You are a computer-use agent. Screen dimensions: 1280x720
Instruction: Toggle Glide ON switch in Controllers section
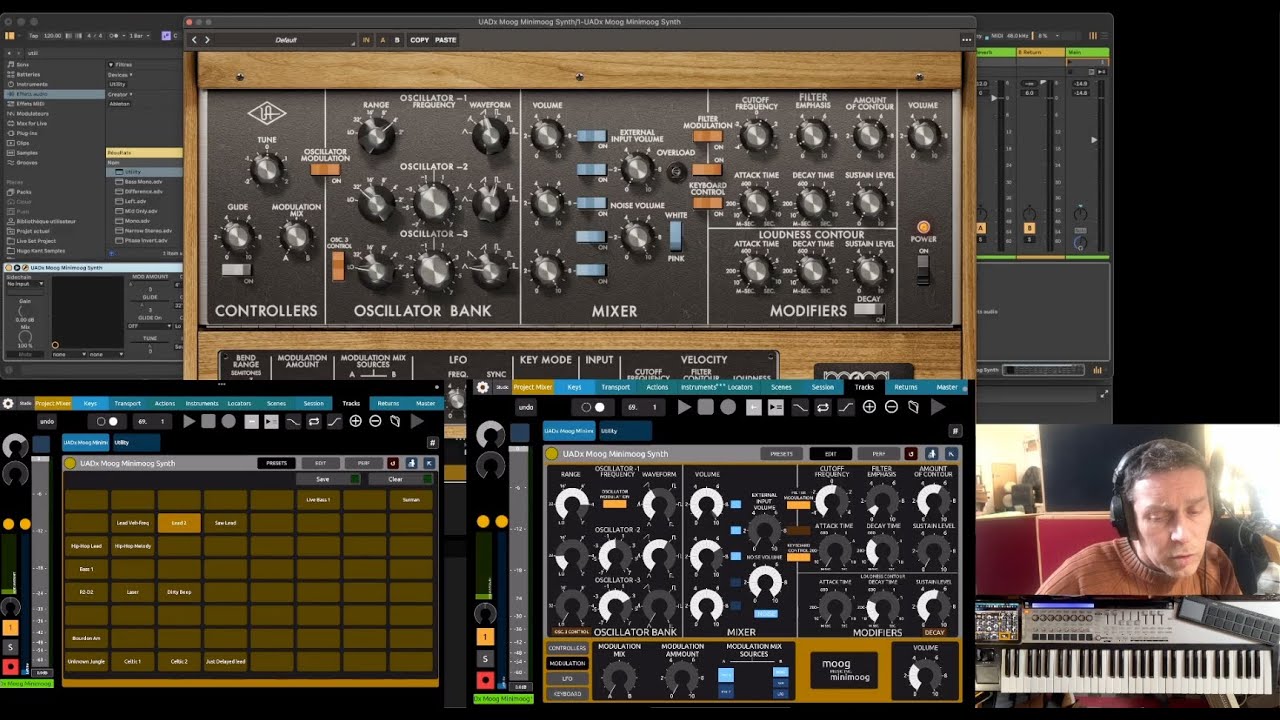pyautogui.click(x=236, y=270)
